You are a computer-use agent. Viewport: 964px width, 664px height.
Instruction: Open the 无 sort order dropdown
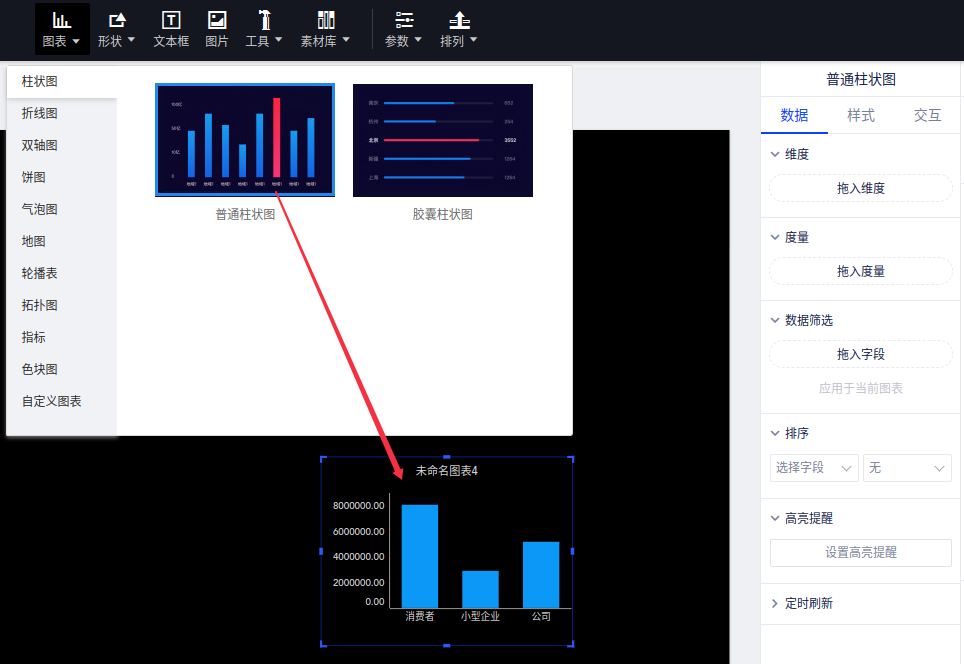click(x=908, y=467)
